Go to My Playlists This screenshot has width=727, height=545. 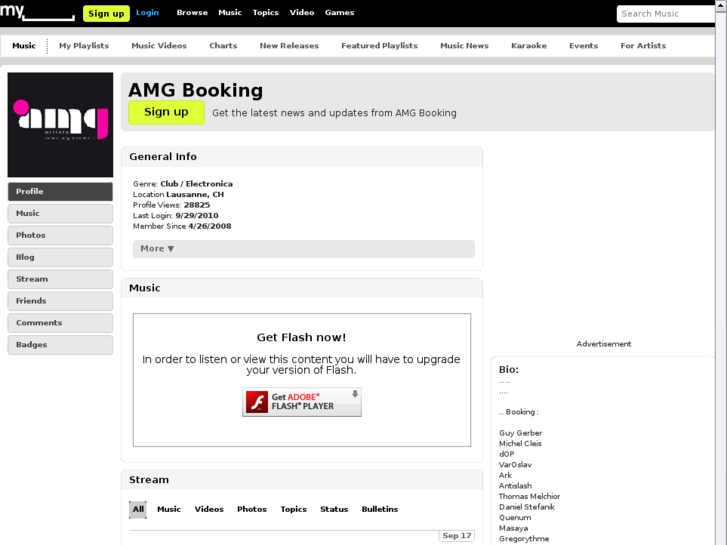84,45
